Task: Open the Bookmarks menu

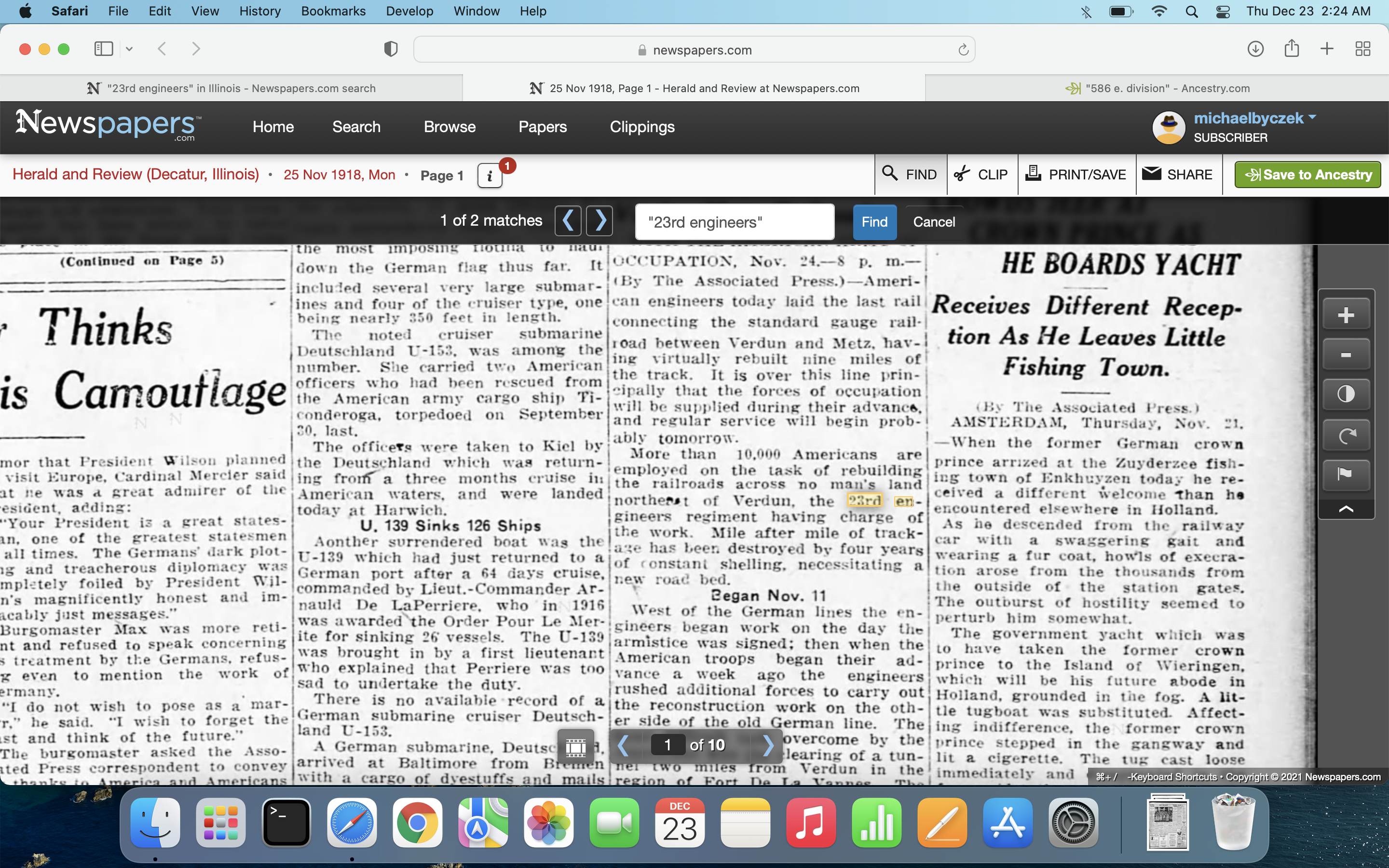Action: (333, 11)
